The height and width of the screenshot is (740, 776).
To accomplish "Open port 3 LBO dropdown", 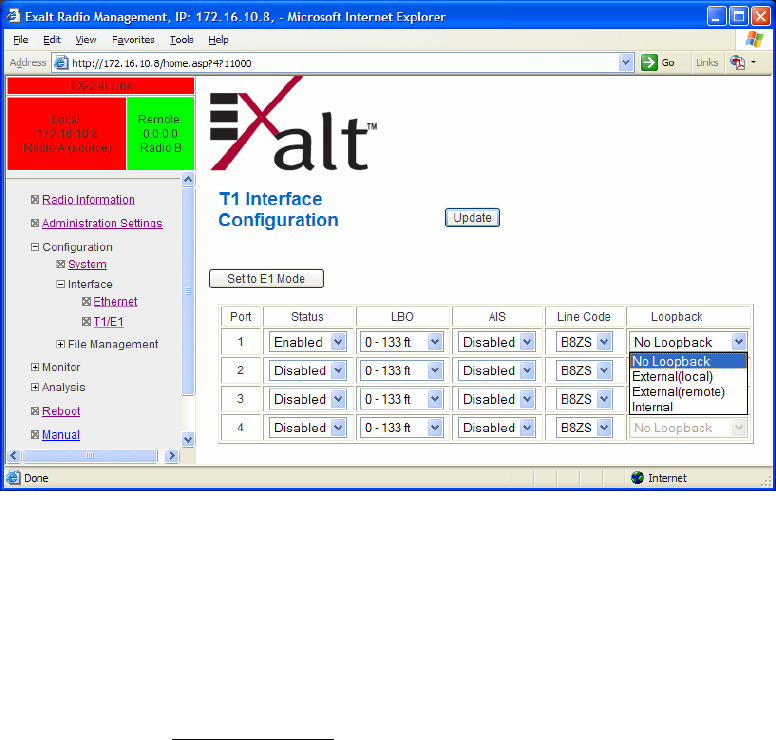I will [x=435, y=399].
